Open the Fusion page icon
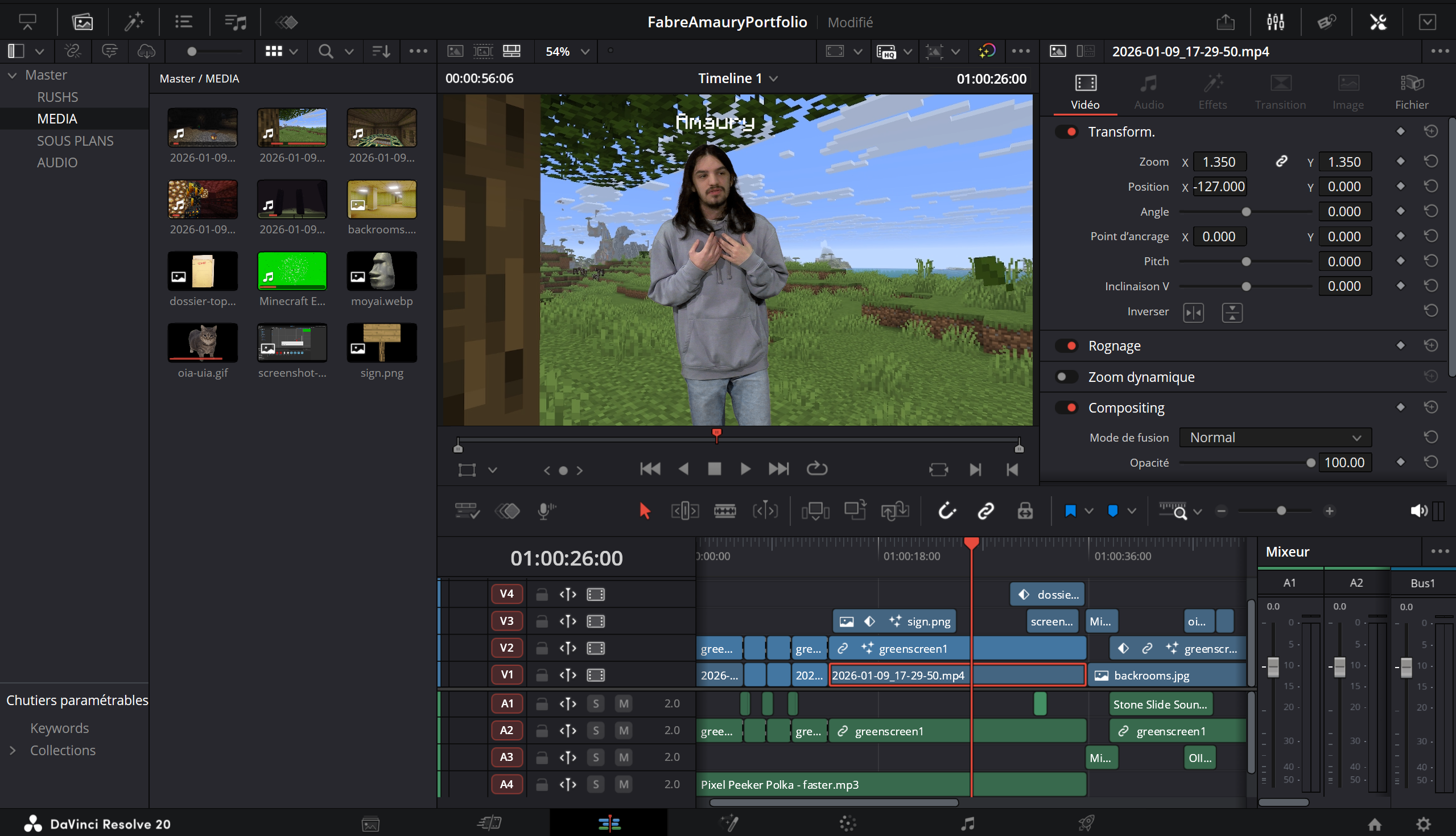1456x836 pixels. pos(729,823)
